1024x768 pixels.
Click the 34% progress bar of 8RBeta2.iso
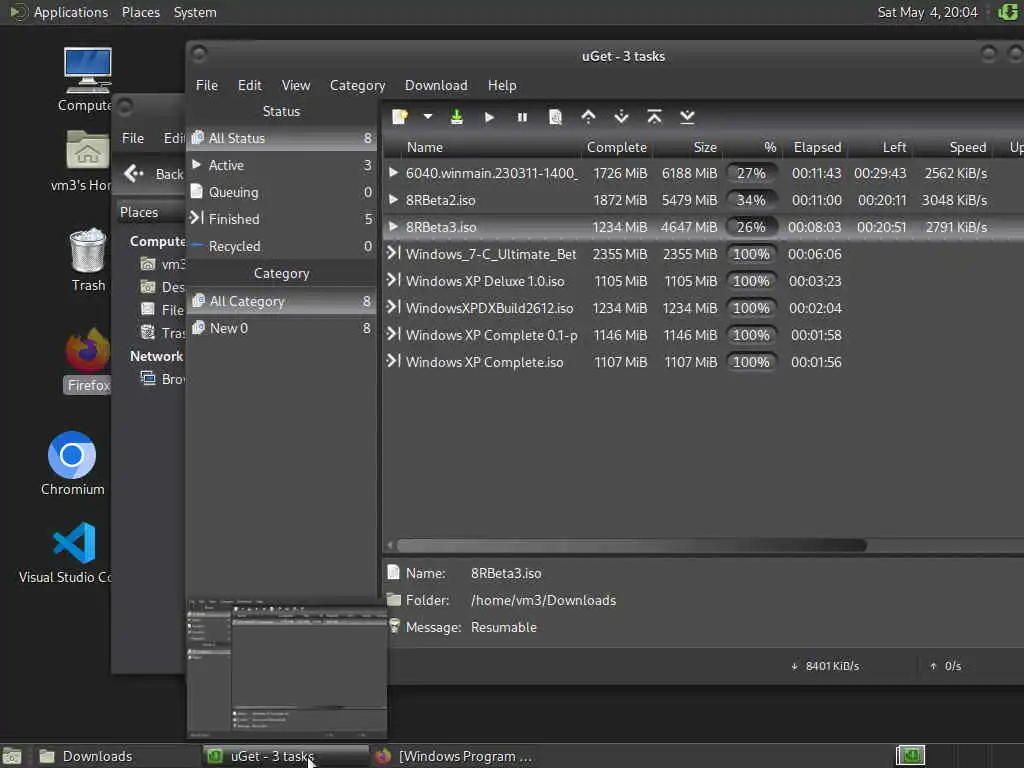(x=752, y=200)
